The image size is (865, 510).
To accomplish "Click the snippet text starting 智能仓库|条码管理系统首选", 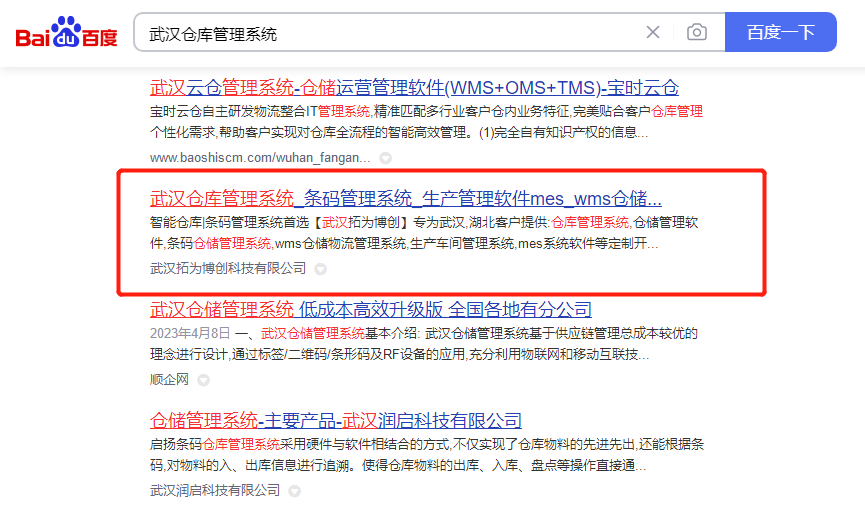I will point(424,222).
